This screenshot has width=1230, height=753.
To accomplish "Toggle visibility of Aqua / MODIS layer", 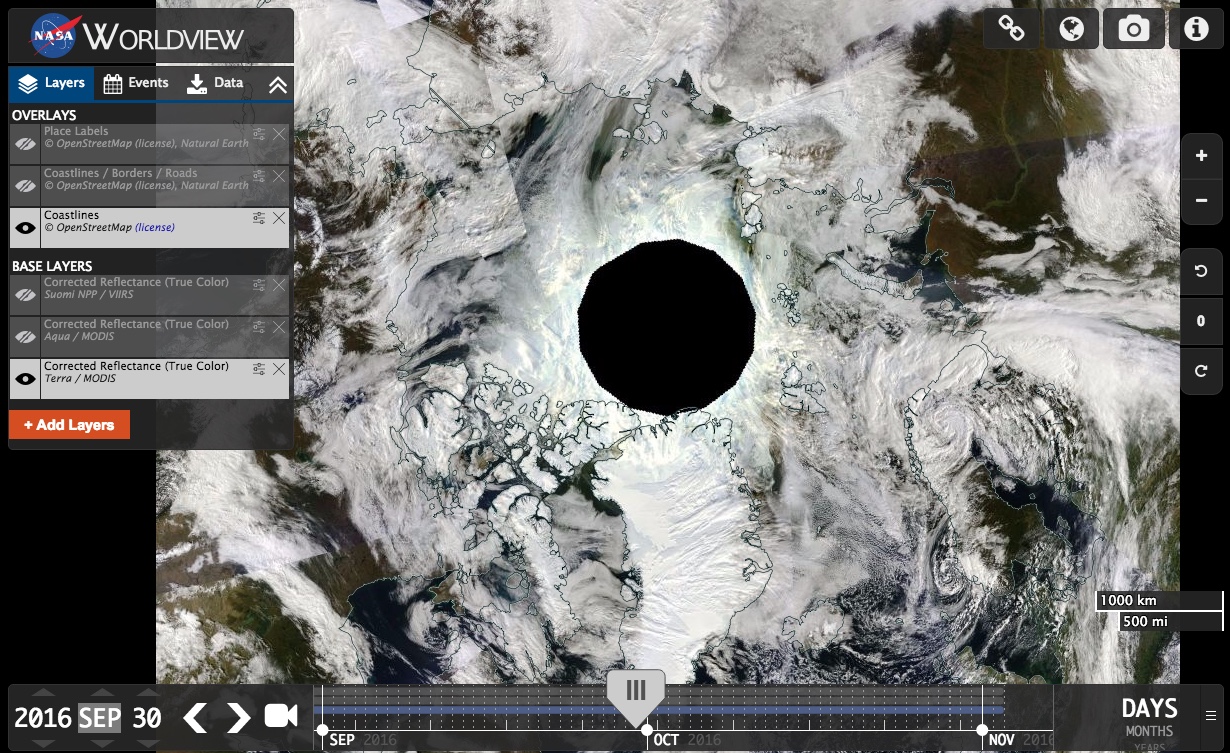I will coord(25,337).
